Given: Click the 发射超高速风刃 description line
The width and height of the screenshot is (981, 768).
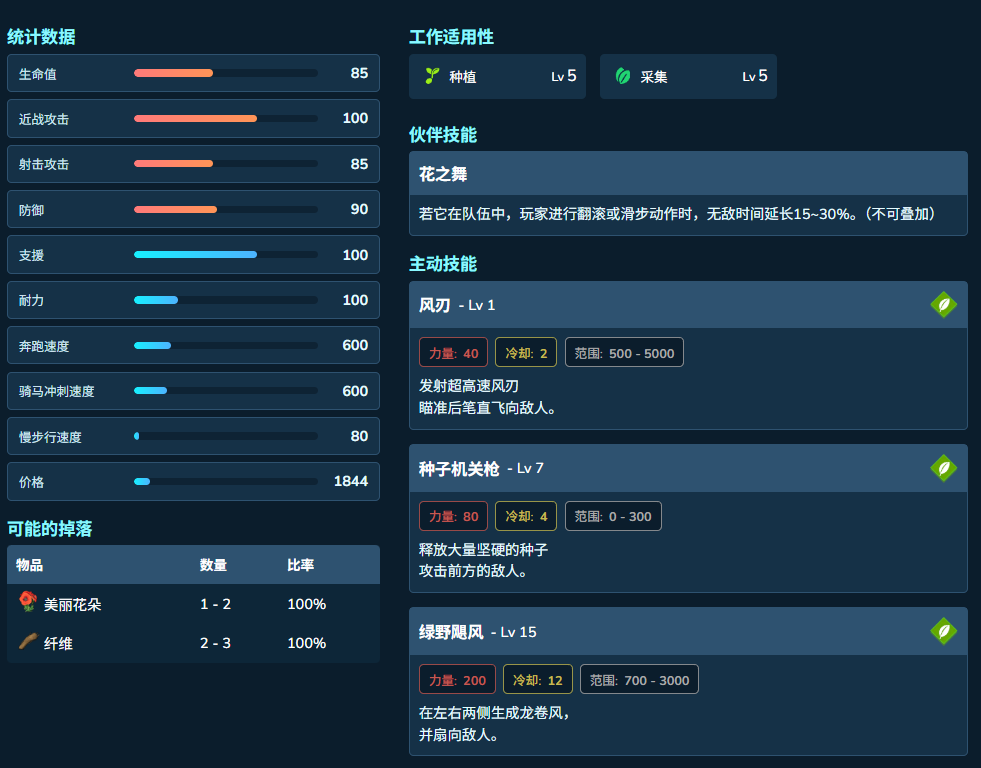Looking at the screenshot, I should pos(469,386).
